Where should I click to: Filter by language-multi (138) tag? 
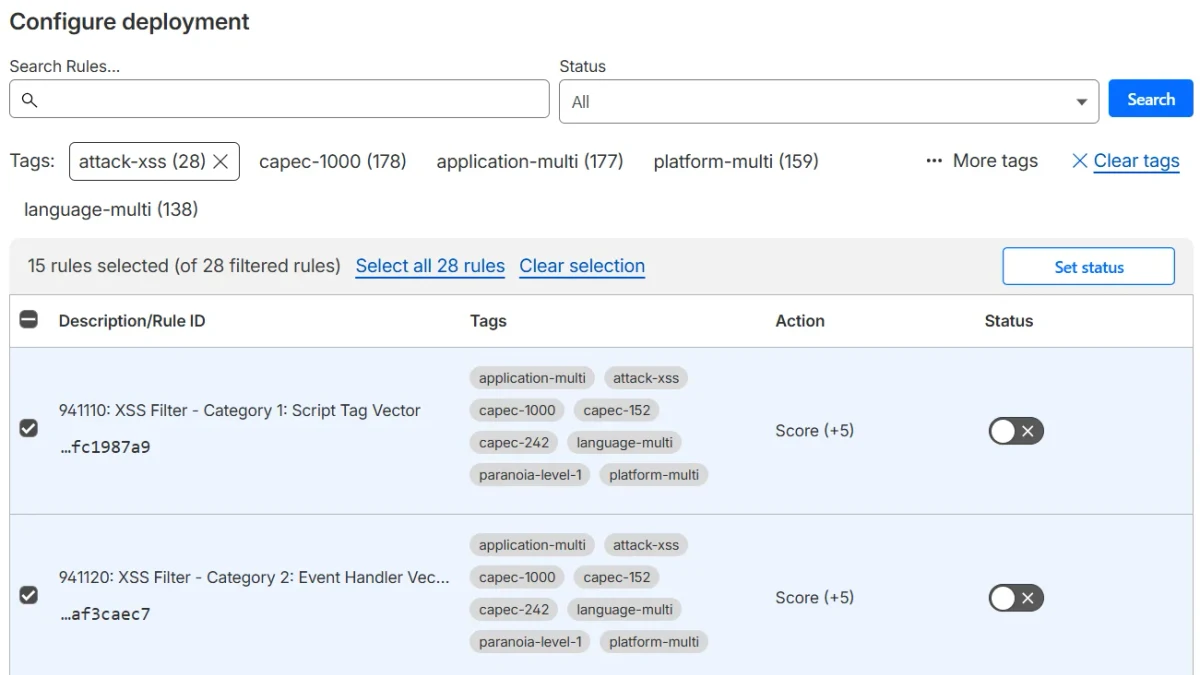tap(111, 209)
